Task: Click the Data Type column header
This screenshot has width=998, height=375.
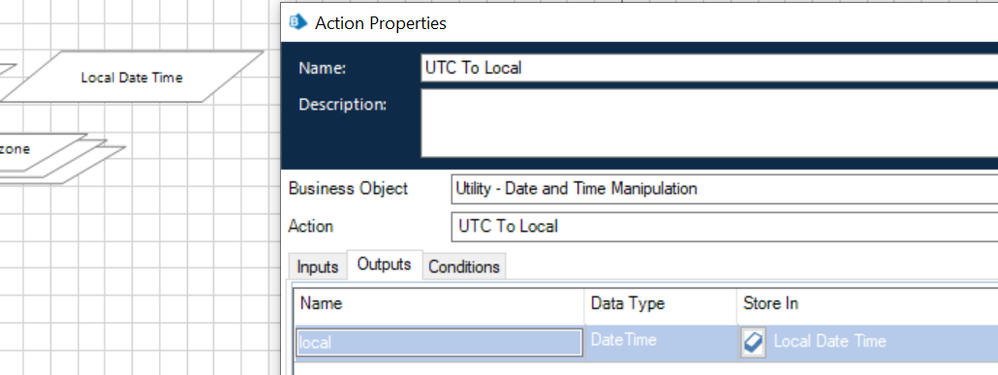Action: point(661,304)
